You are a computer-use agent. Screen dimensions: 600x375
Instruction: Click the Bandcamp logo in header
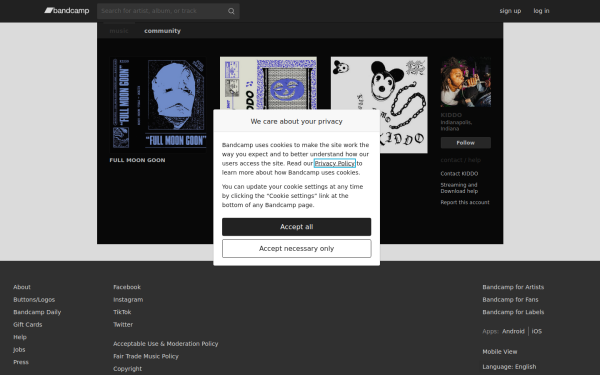click(x=67, y=11)
